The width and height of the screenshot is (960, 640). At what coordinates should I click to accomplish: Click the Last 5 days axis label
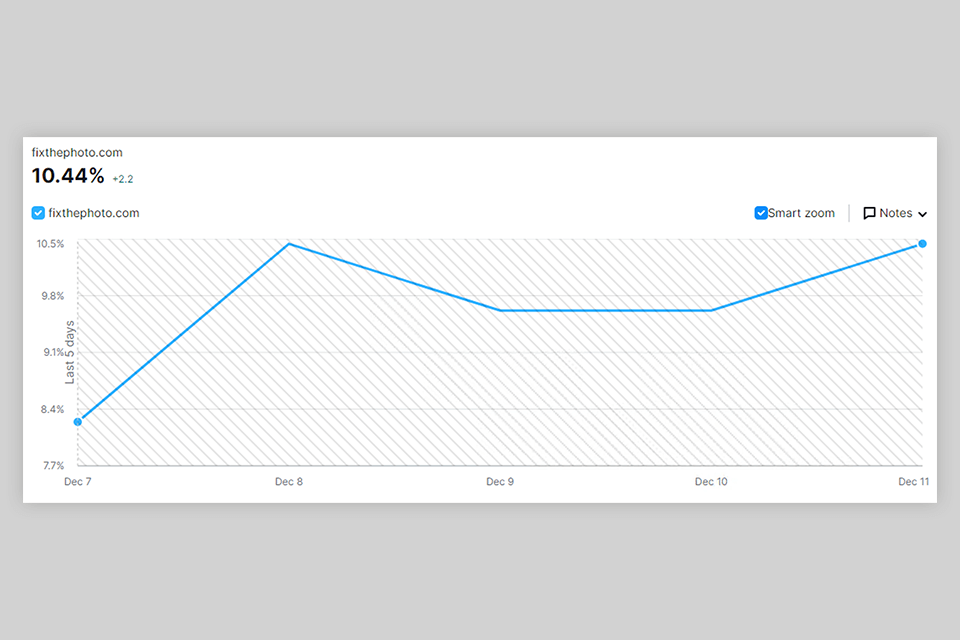click(x=70, y=352)
